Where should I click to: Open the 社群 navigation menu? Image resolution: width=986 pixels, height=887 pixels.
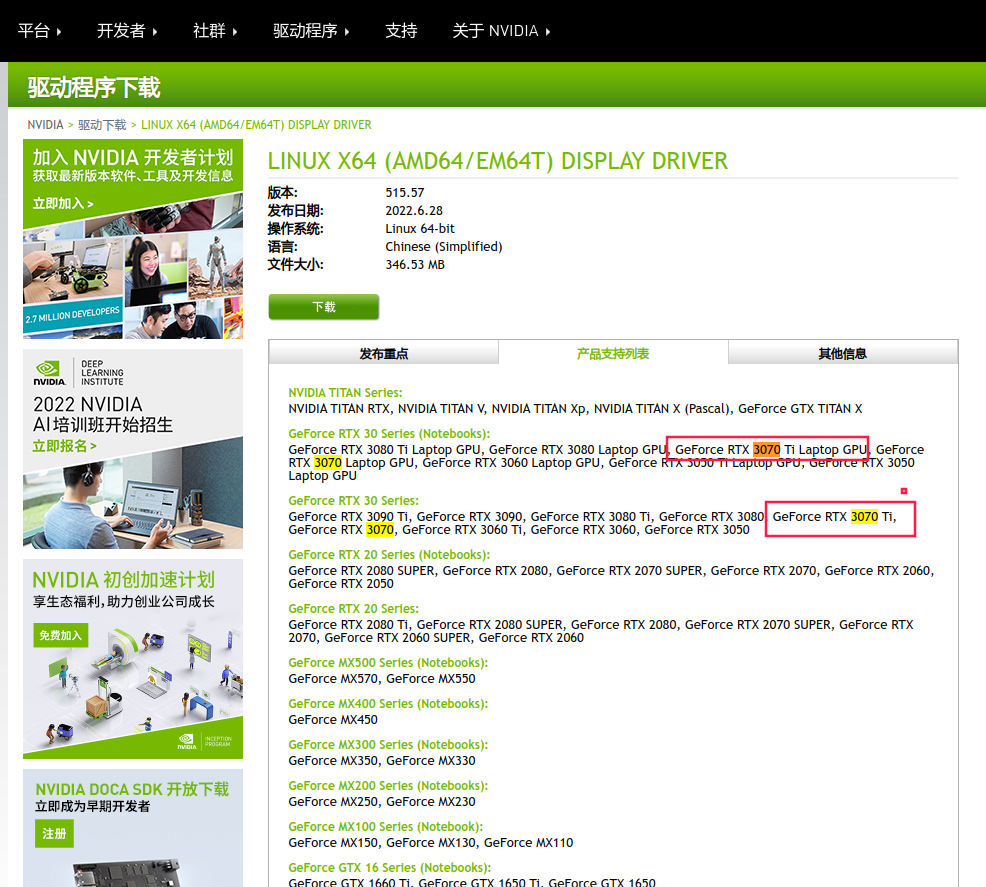(215, 31)
